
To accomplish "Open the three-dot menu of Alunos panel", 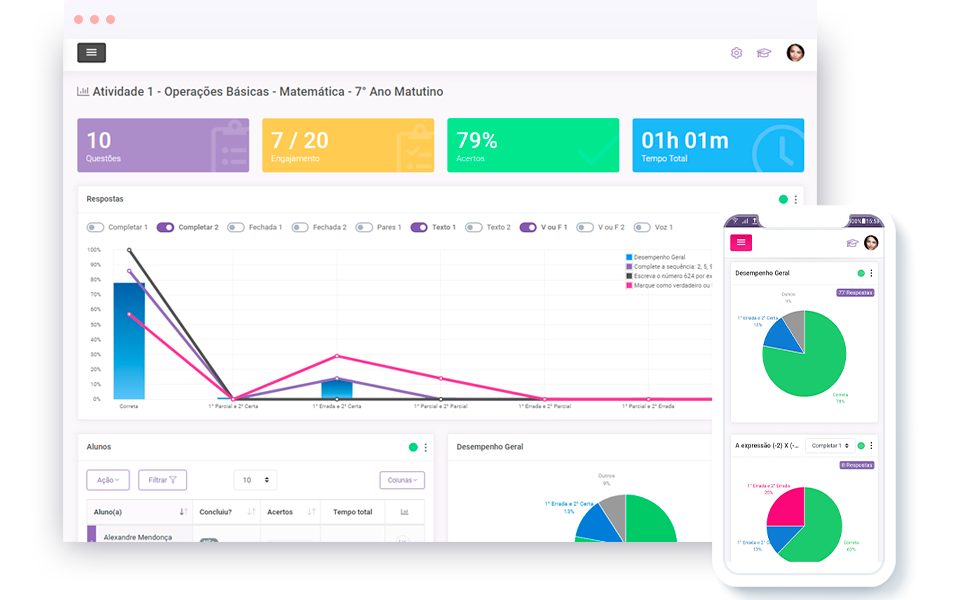I will (x=426, y=447).
